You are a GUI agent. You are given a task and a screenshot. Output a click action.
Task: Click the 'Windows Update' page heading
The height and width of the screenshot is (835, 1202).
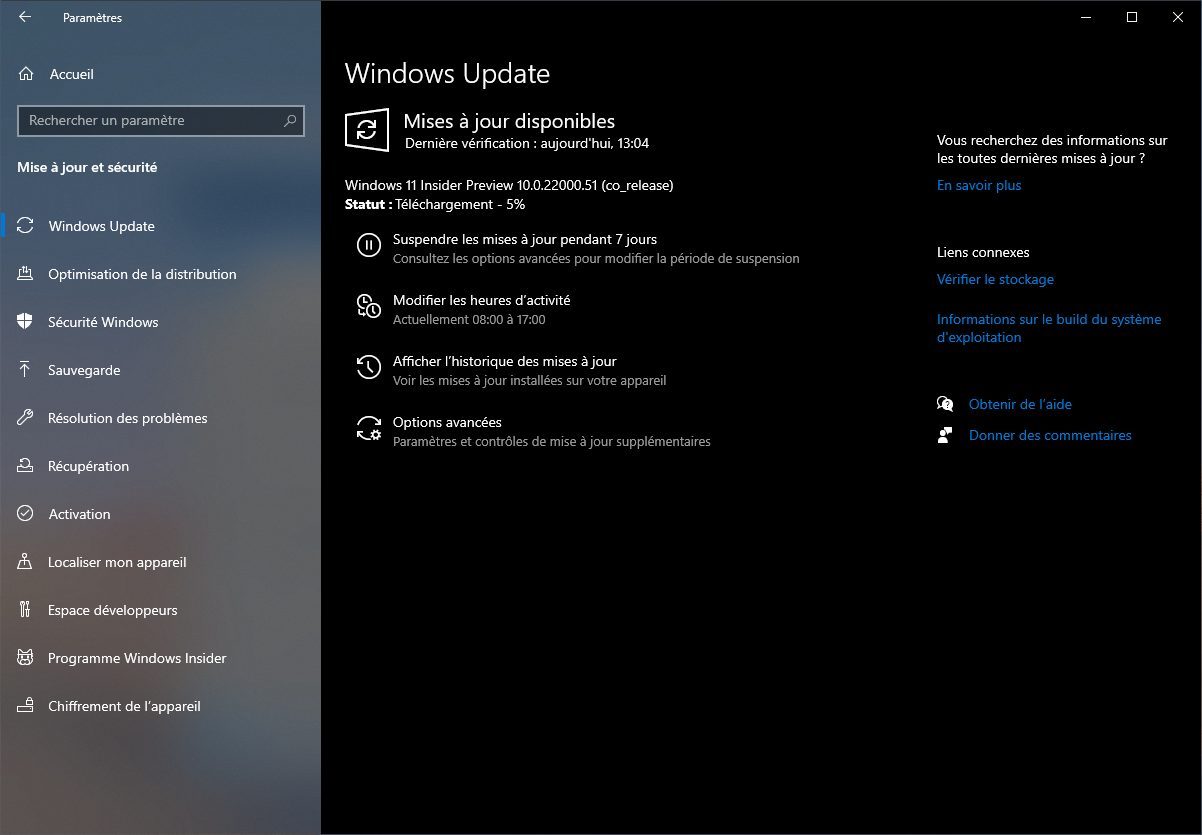pyautogui.click(x=447, y=74)
